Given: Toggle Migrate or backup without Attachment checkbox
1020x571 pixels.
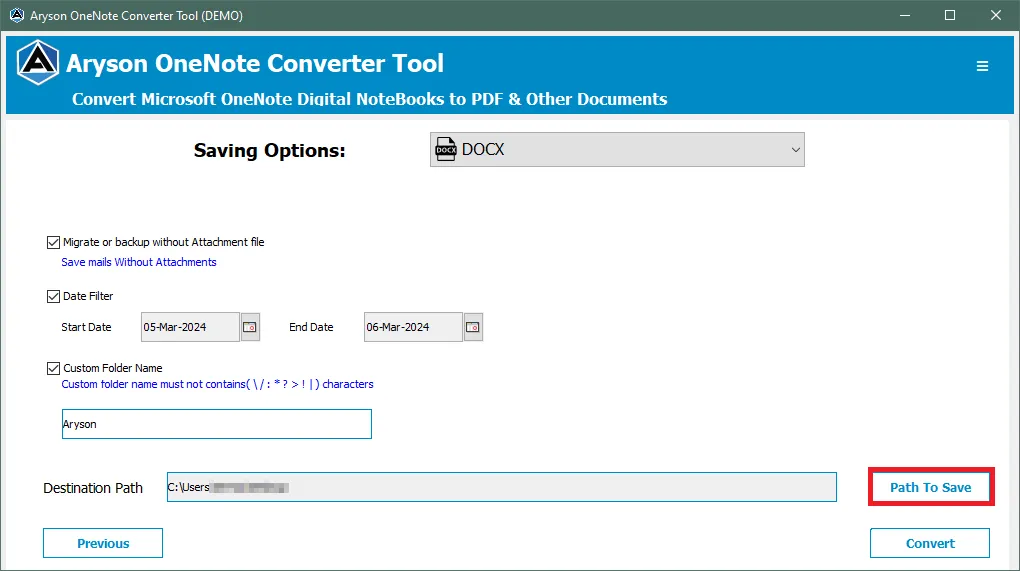Looking at the screenshot, I should 53,243.
